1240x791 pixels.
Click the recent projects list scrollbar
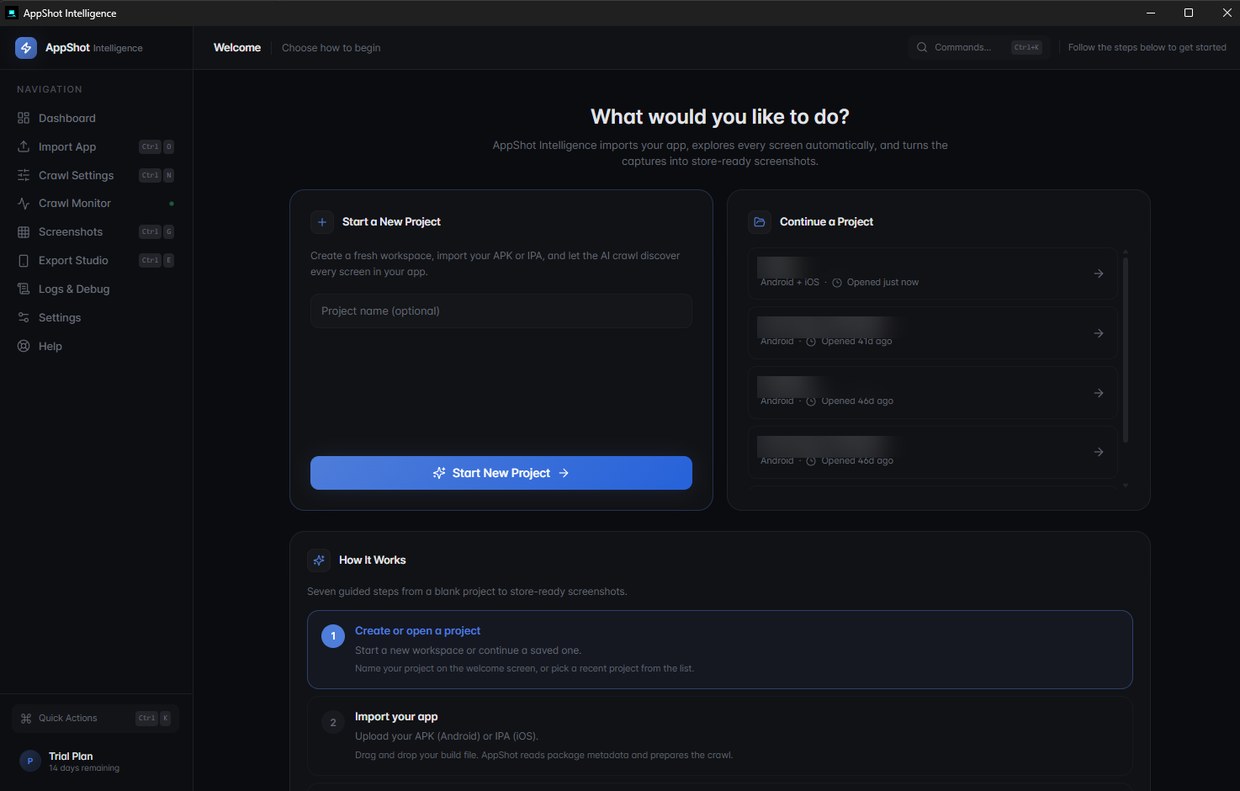(x=1126, y=350)
